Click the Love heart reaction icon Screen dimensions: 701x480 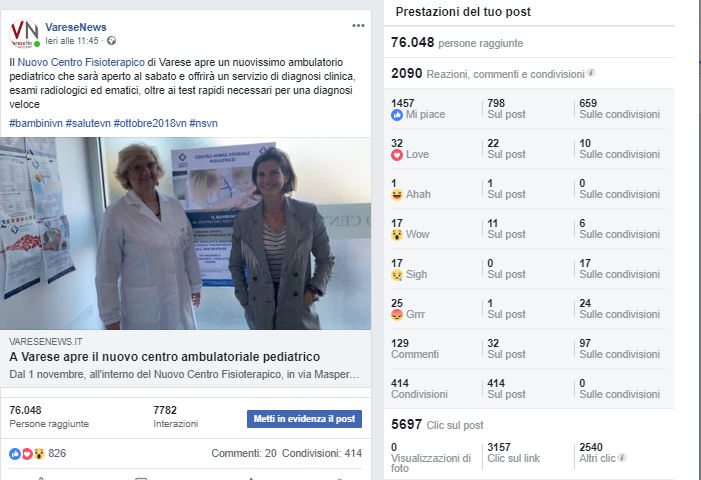coord(397,155)
